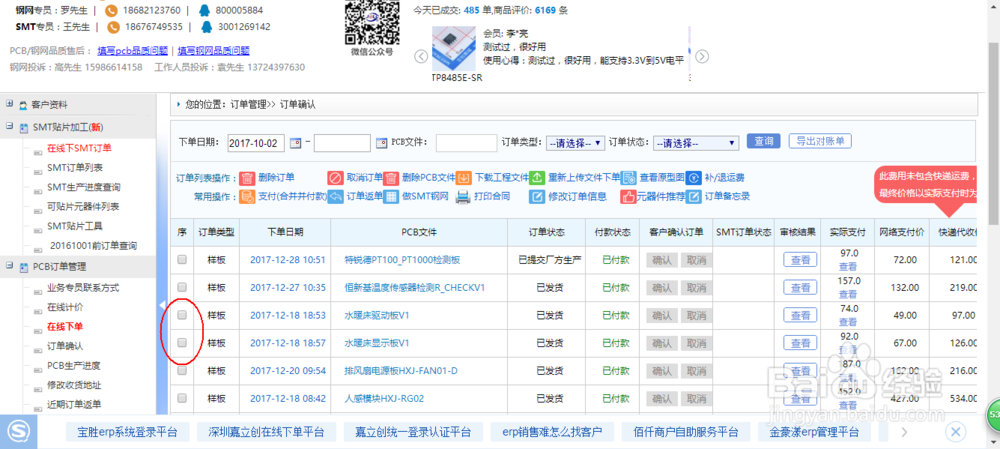Show more links with the bottom bar chevron
Image resolution: width=1000 pixels, height=449 pixels.
(904, 432)
